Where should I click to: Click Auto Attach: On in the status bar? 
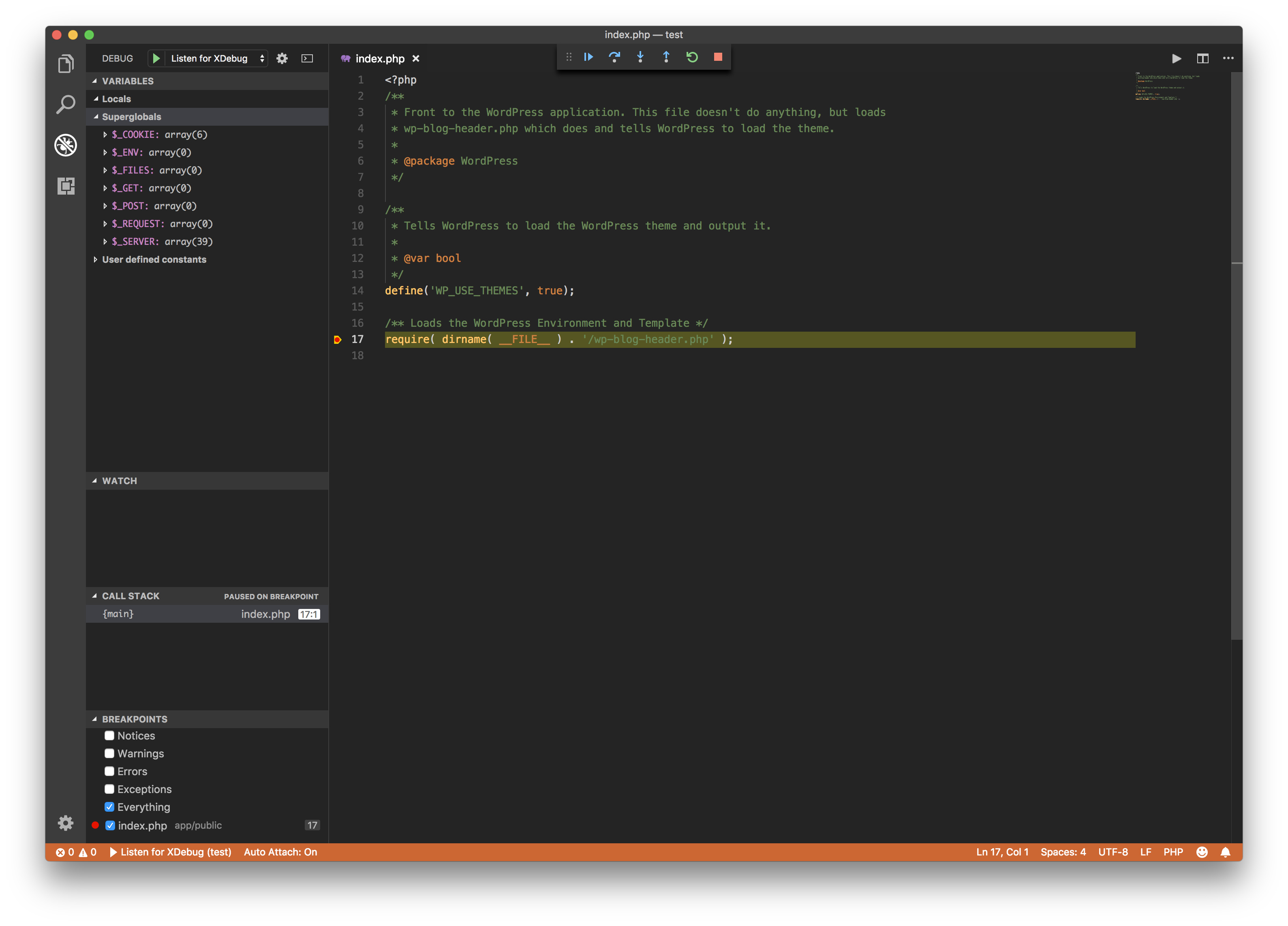(x=280, y=852)
